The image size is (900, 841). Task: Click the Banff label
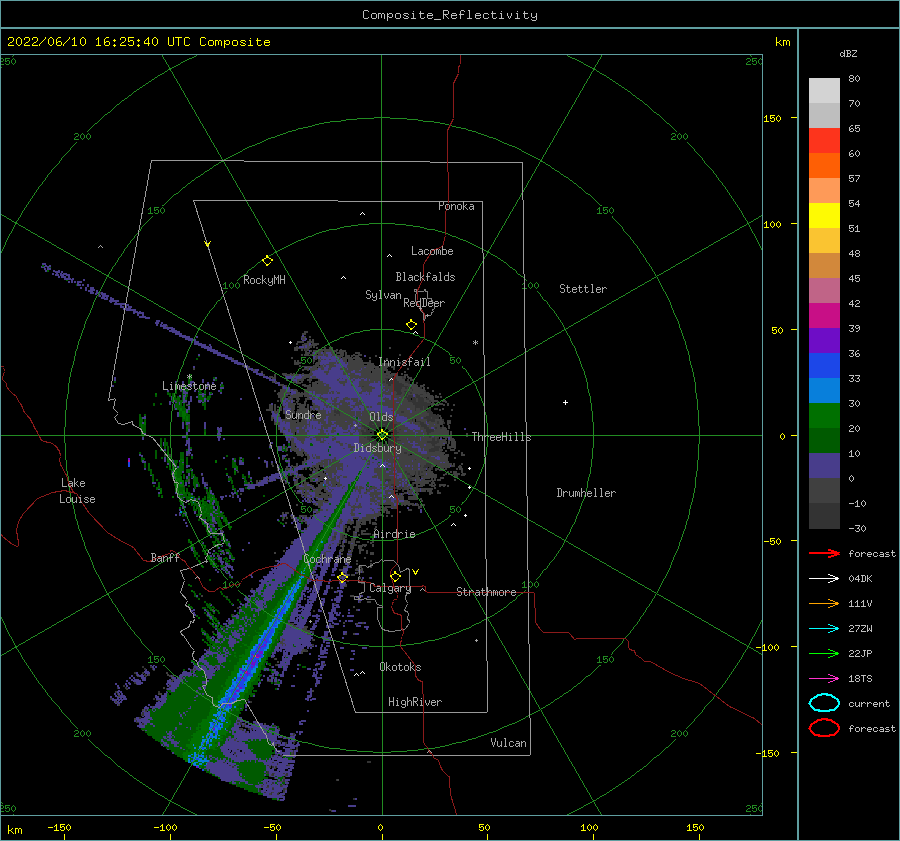[x=165, y=557]
